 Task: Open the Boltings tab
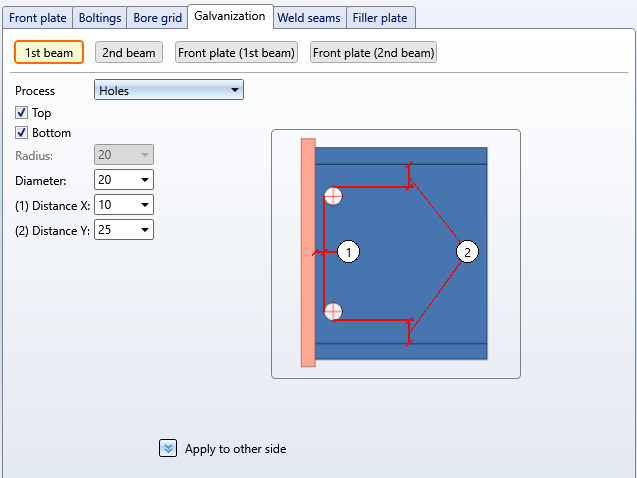coord(99,18)
